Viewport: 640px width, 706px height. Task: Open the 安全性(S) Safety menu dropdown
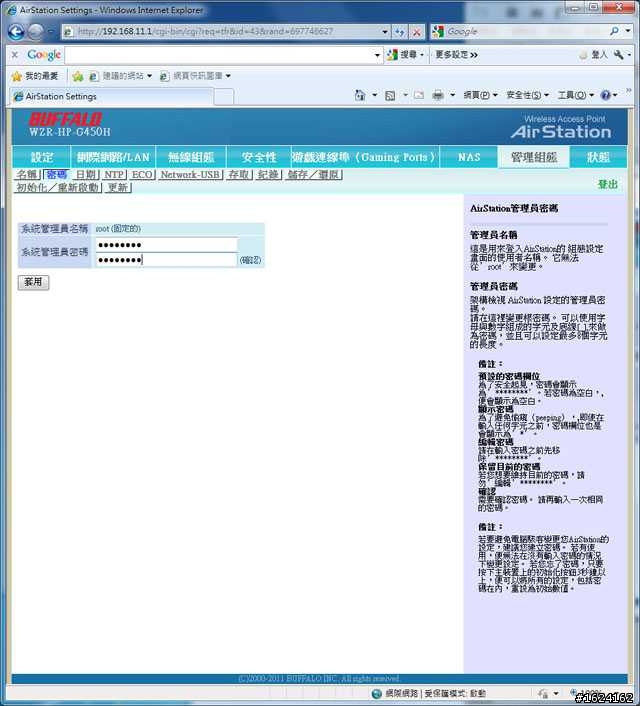[x=527, y=95]
